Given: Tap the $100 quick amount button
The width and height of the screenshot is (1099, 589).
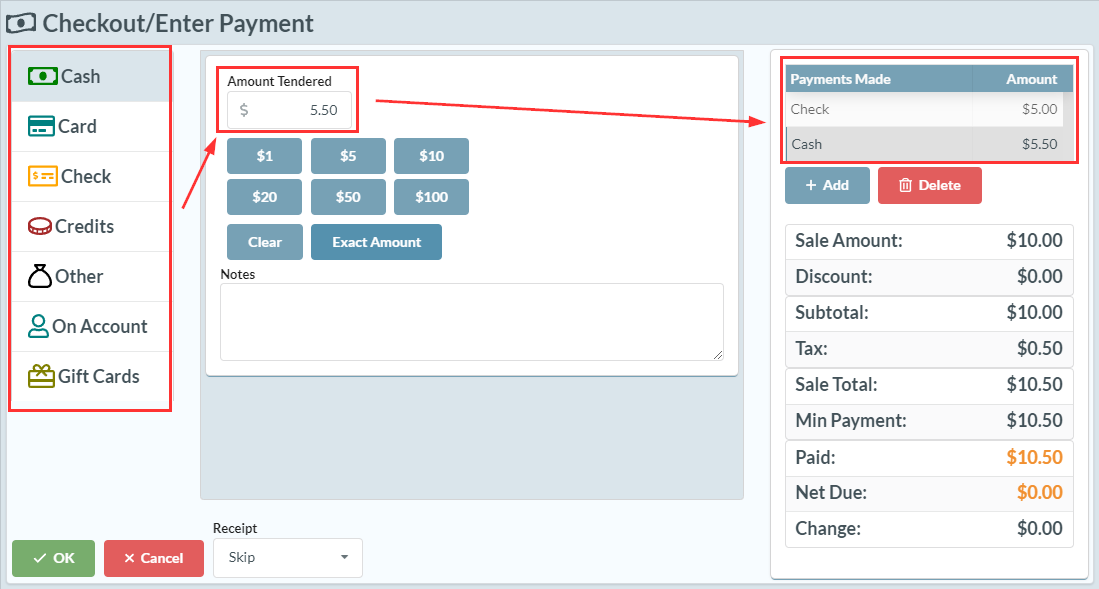Looking at the screenshot, I should (431, 197).
